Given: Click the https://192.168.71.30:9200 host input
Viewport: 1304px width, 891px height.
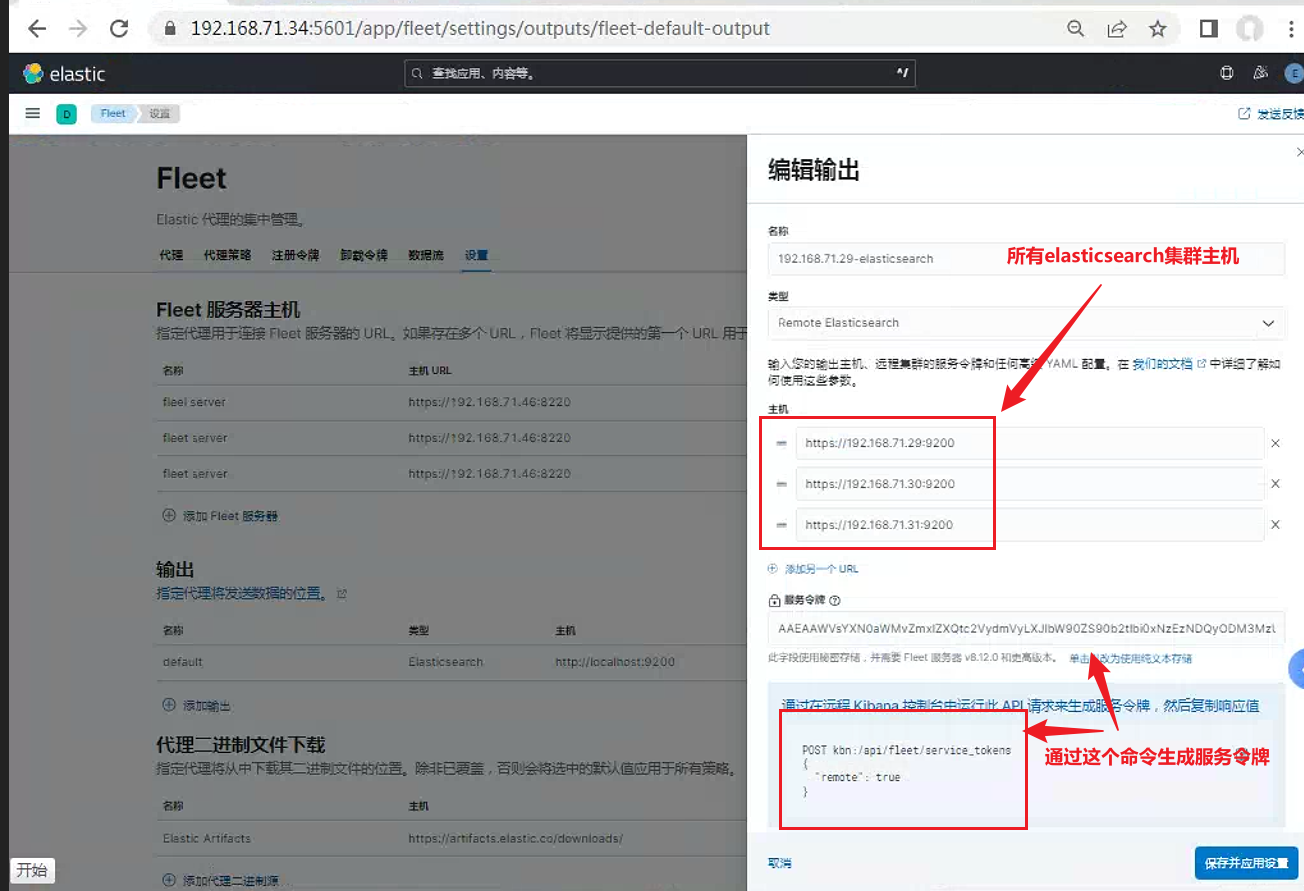Looking at the screenshot, I should pos(1030,484).
